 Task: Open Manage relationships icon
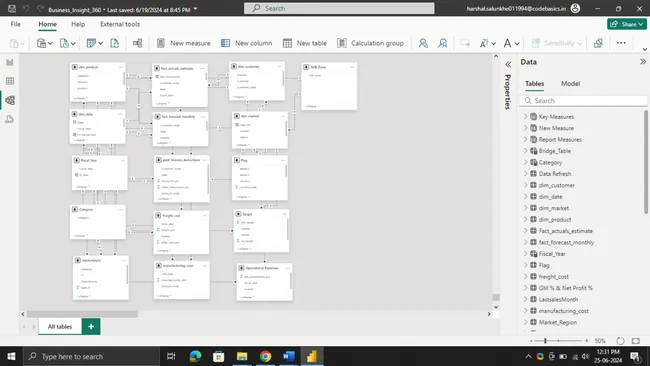pos(137,43)
